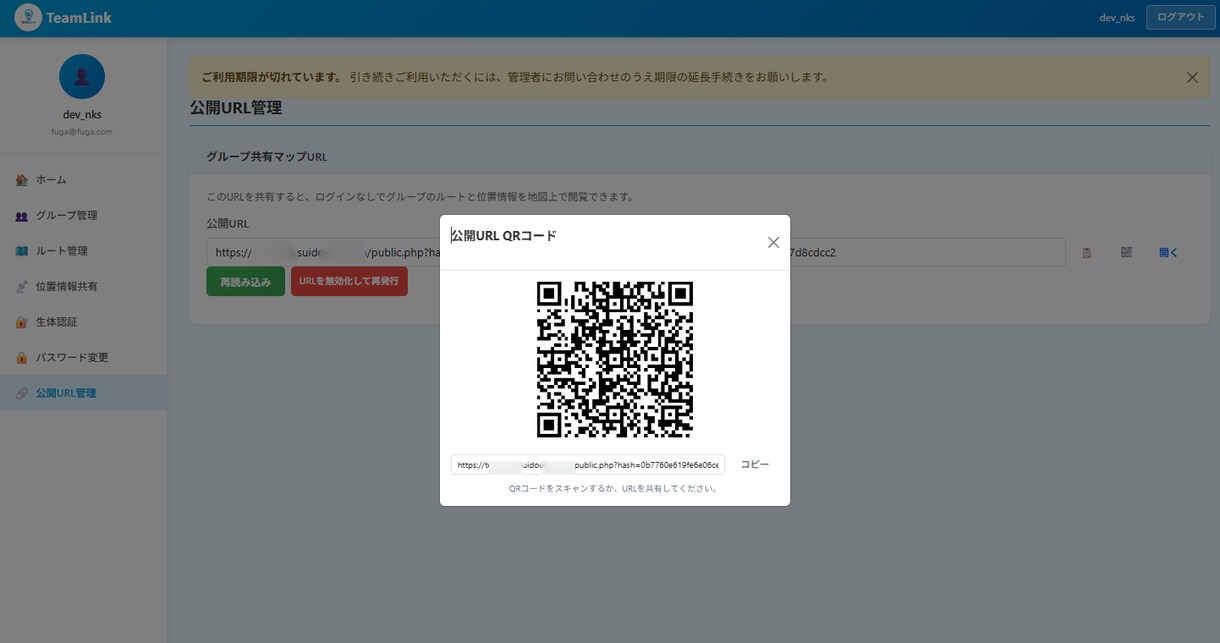Click the clipboard copy icon beside URL

[x=1087, y=253]
